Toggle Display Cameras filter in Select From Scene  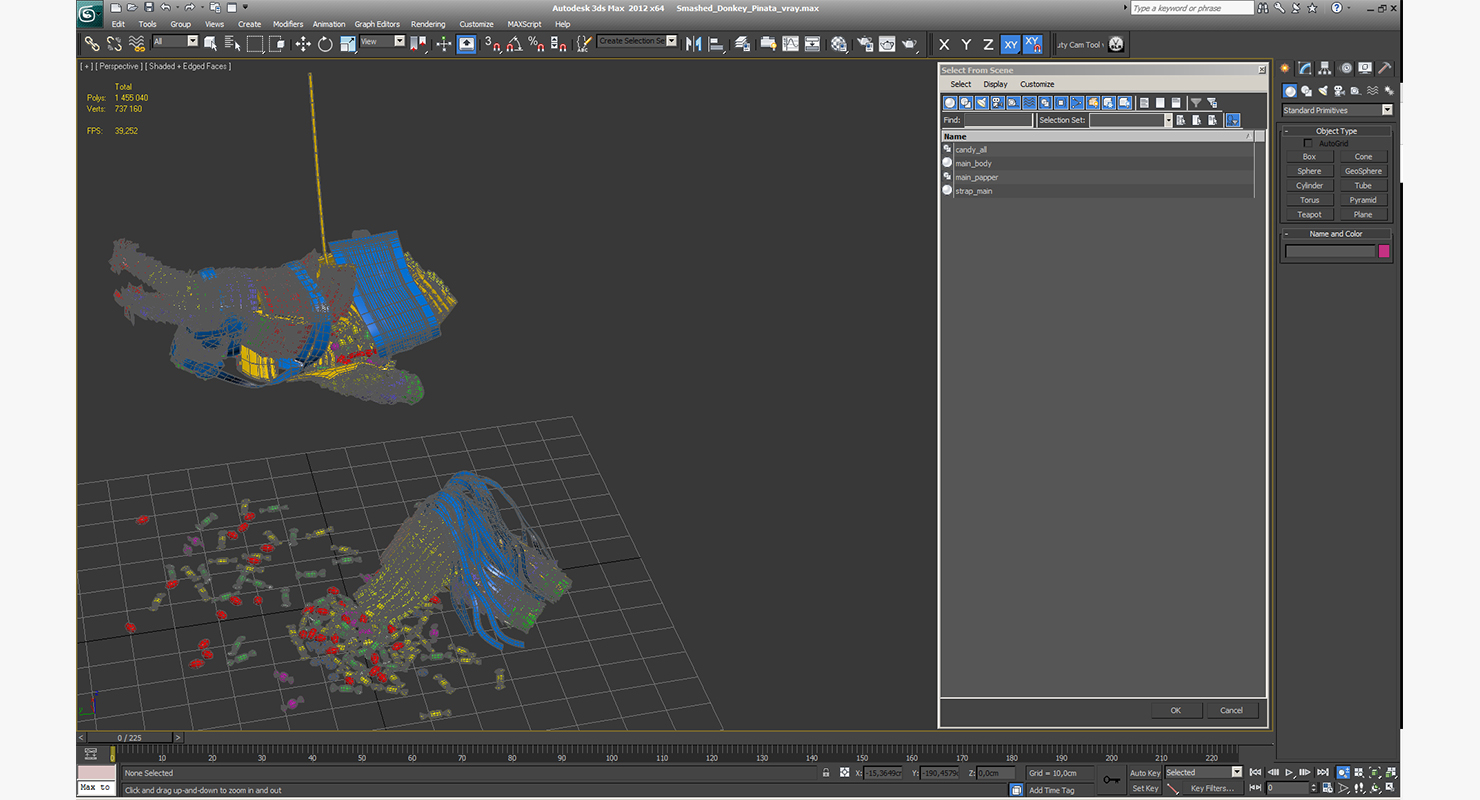(997, 103)
